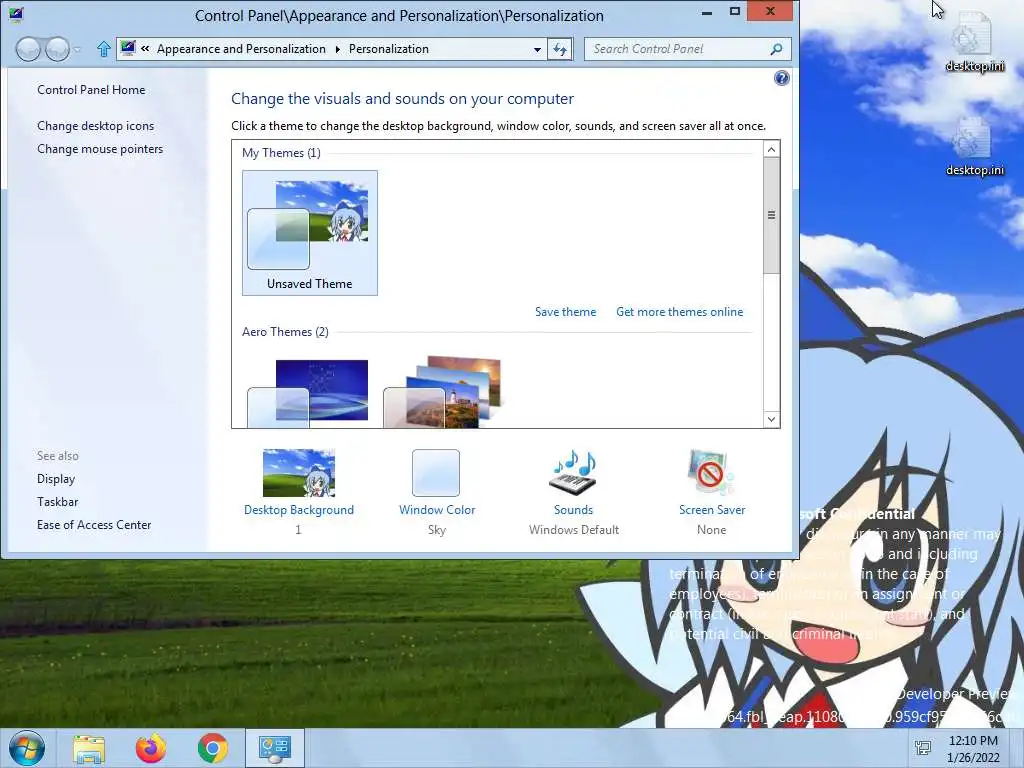Click Control Panel taskbar button
The height and width of the screenshot is (768, 1024).
274,748
